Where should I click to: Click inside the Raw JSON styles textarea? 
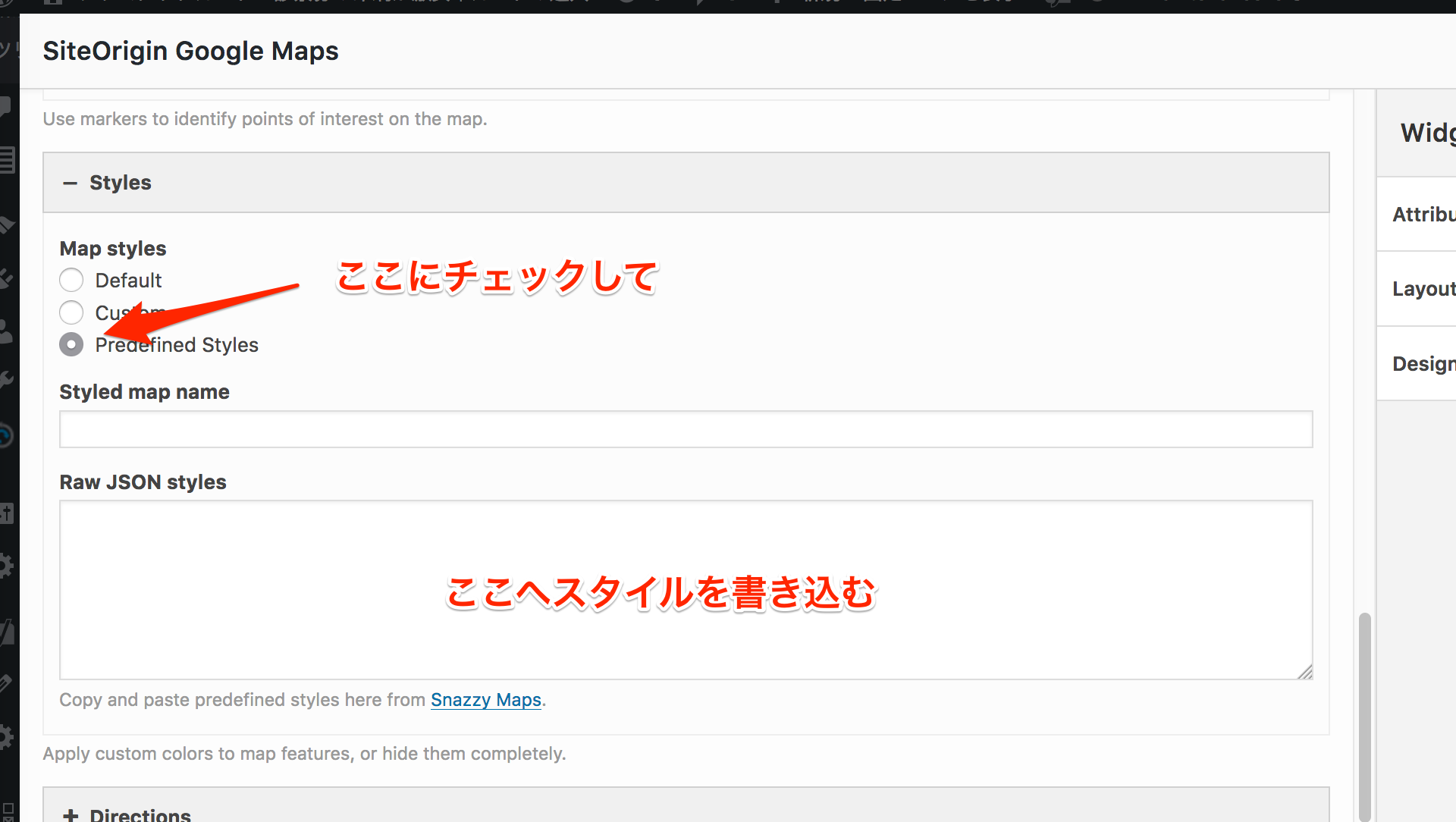pyautogui.click(x=686, y=590)
